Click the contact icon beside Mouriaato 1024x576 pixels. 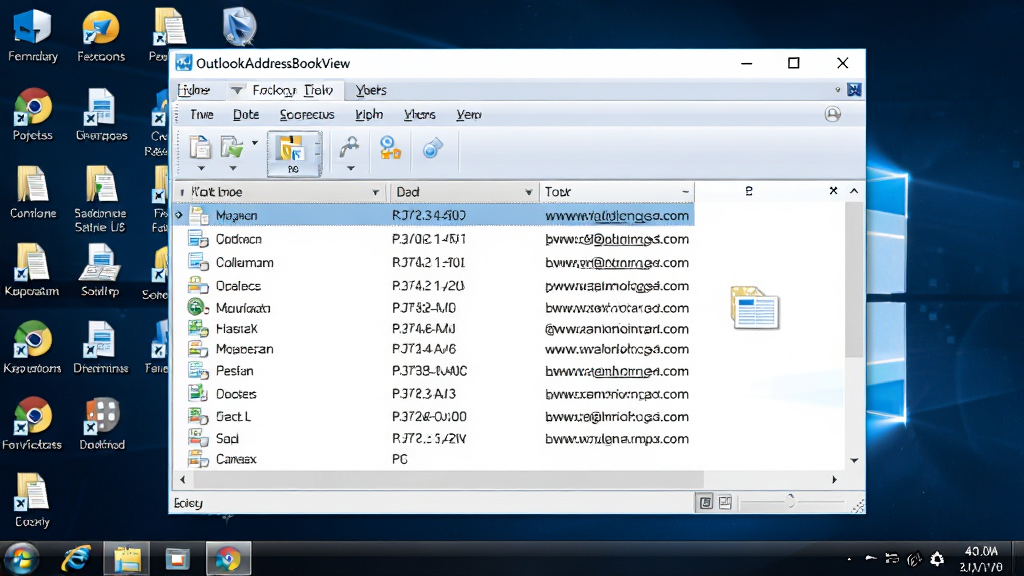click(x=198, y=307)
